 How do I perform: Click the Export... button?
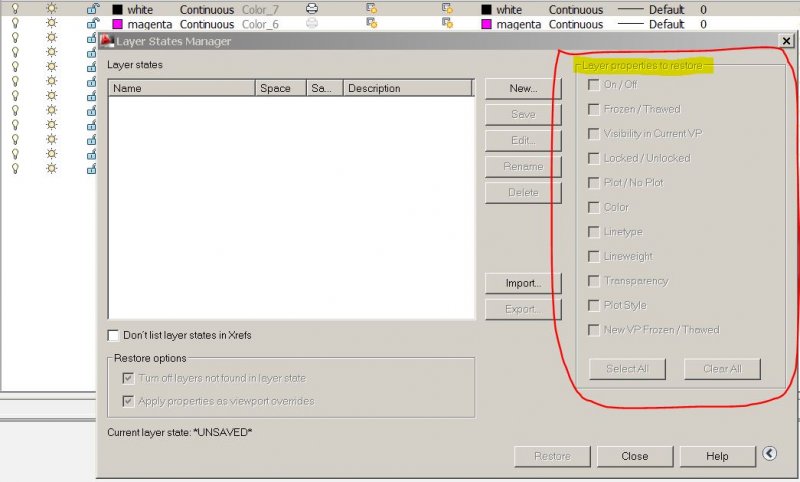click(523, 309)
